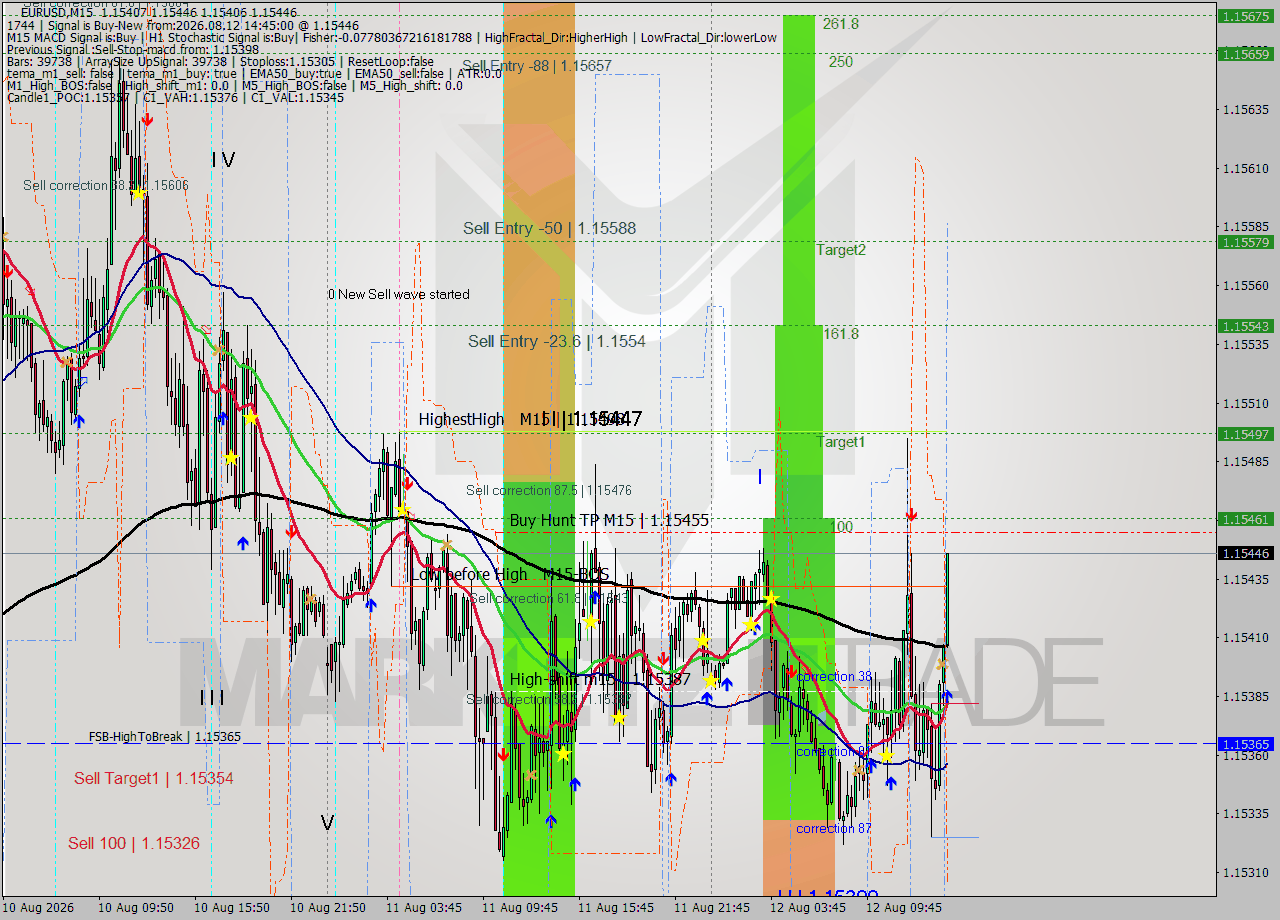
Task: Select the 1.15610 price axis value
Action: pos(1245,168)
